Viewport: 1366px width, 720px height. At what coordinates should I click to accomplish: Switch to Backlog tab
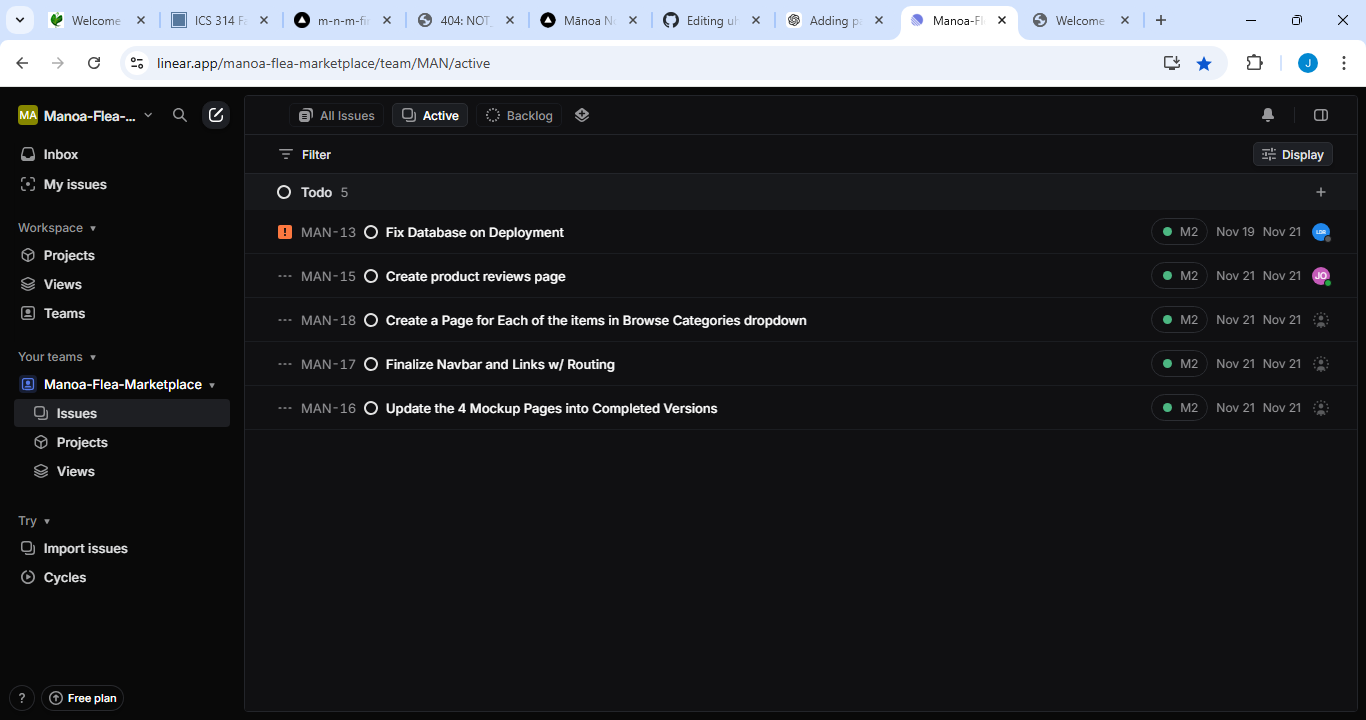click(519, 115)
